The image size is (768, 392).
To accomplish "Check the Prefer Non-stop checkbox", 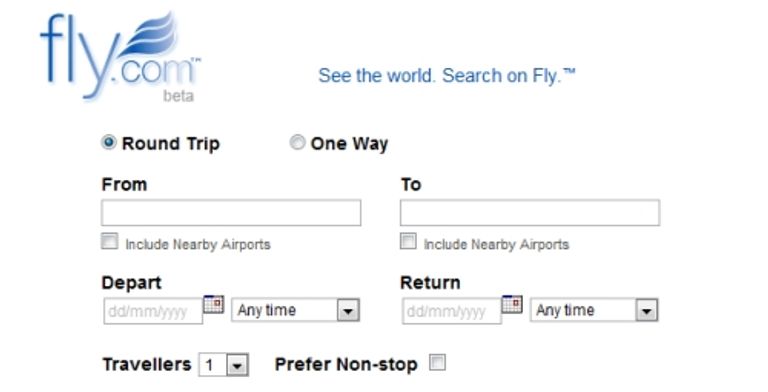I will (x=437, y=363).
